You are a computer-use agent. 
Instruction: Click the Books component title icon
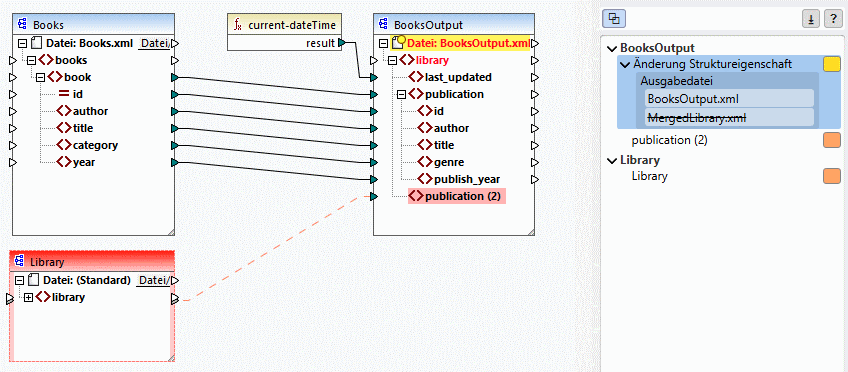pyautogui.click(x=23, y=25)
